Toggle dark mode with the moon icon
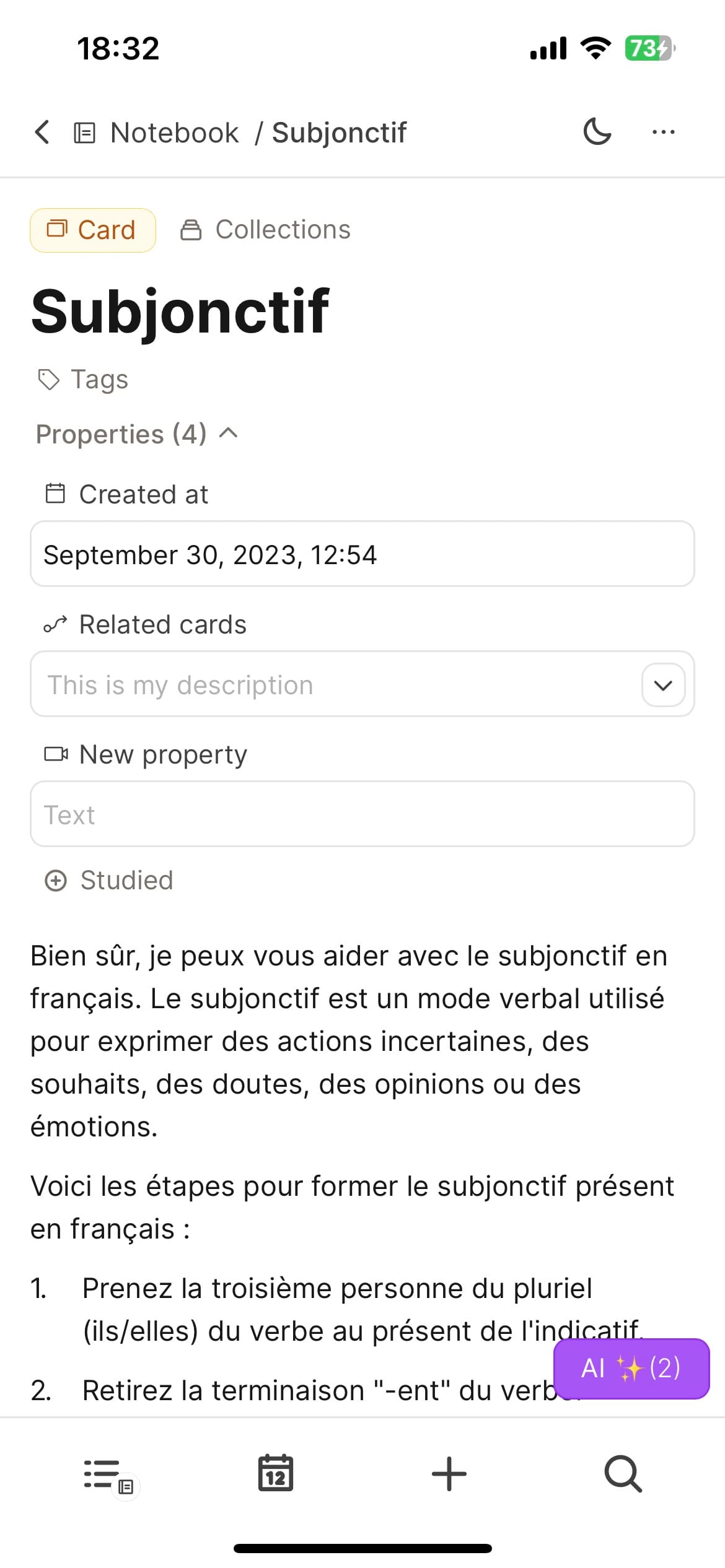This screenshot has height=1568, width=725. [597, 132]
